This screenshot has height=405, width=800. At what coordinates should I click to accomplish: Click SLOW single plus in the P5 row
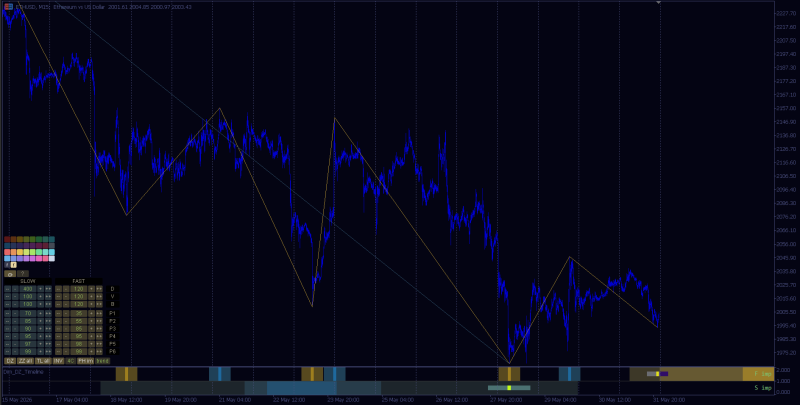[40, 344]
